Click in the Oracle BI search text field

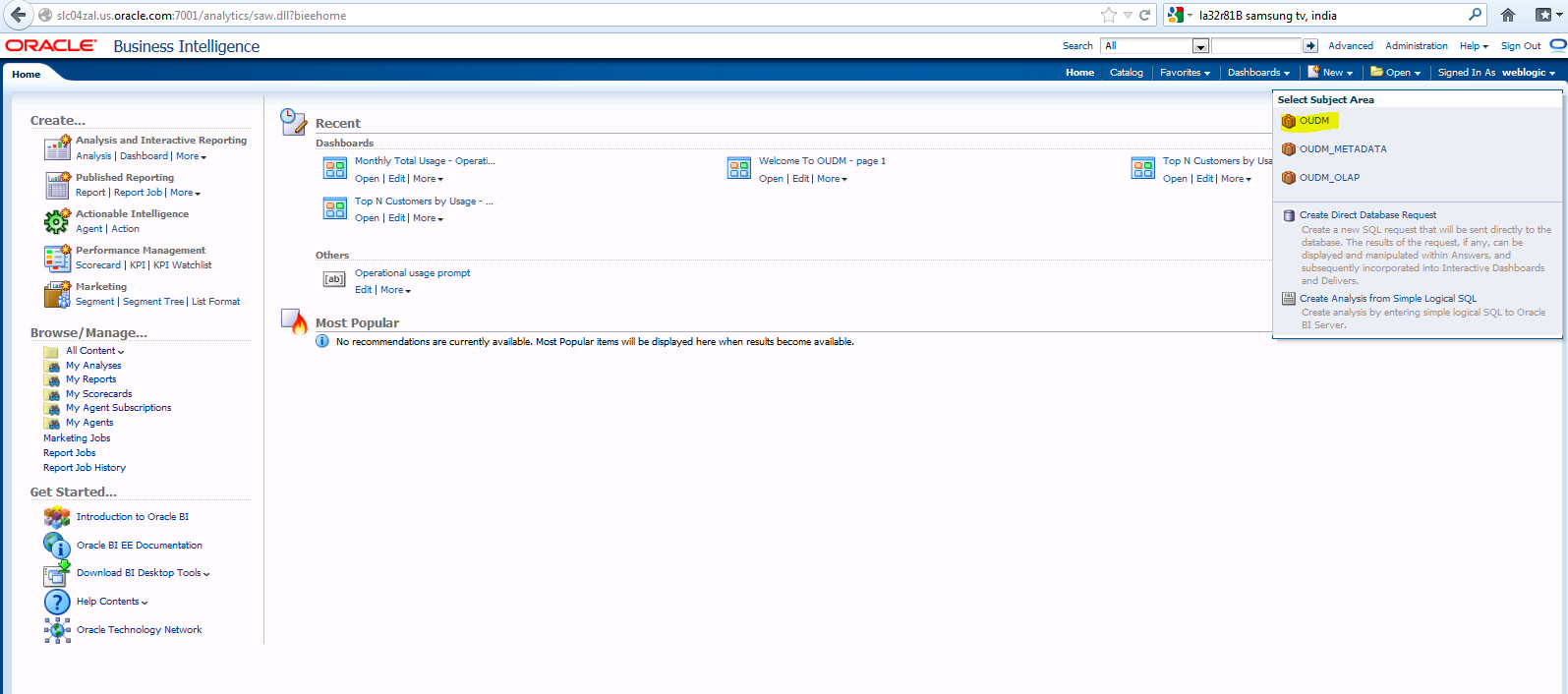1256,46
